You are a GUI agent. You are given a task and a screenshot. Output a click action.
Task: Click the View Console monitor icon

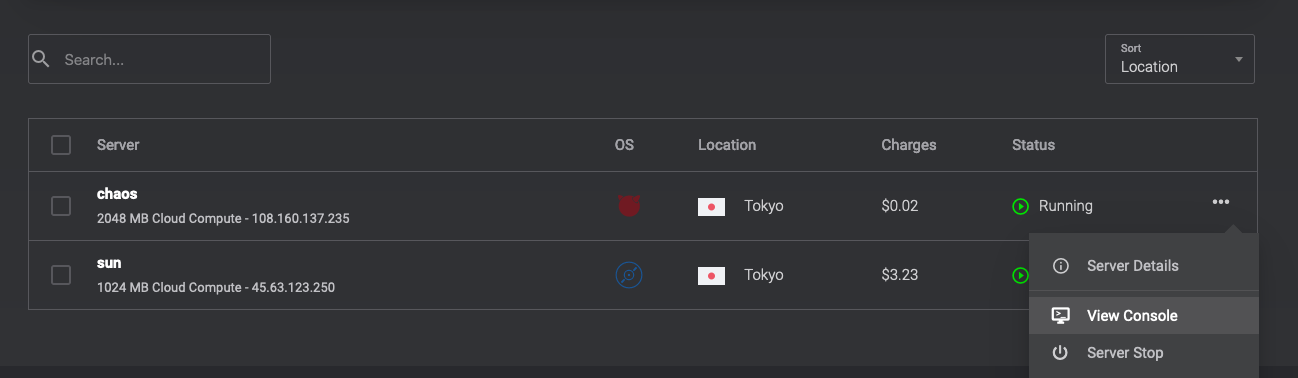(x=1061, y=315)
